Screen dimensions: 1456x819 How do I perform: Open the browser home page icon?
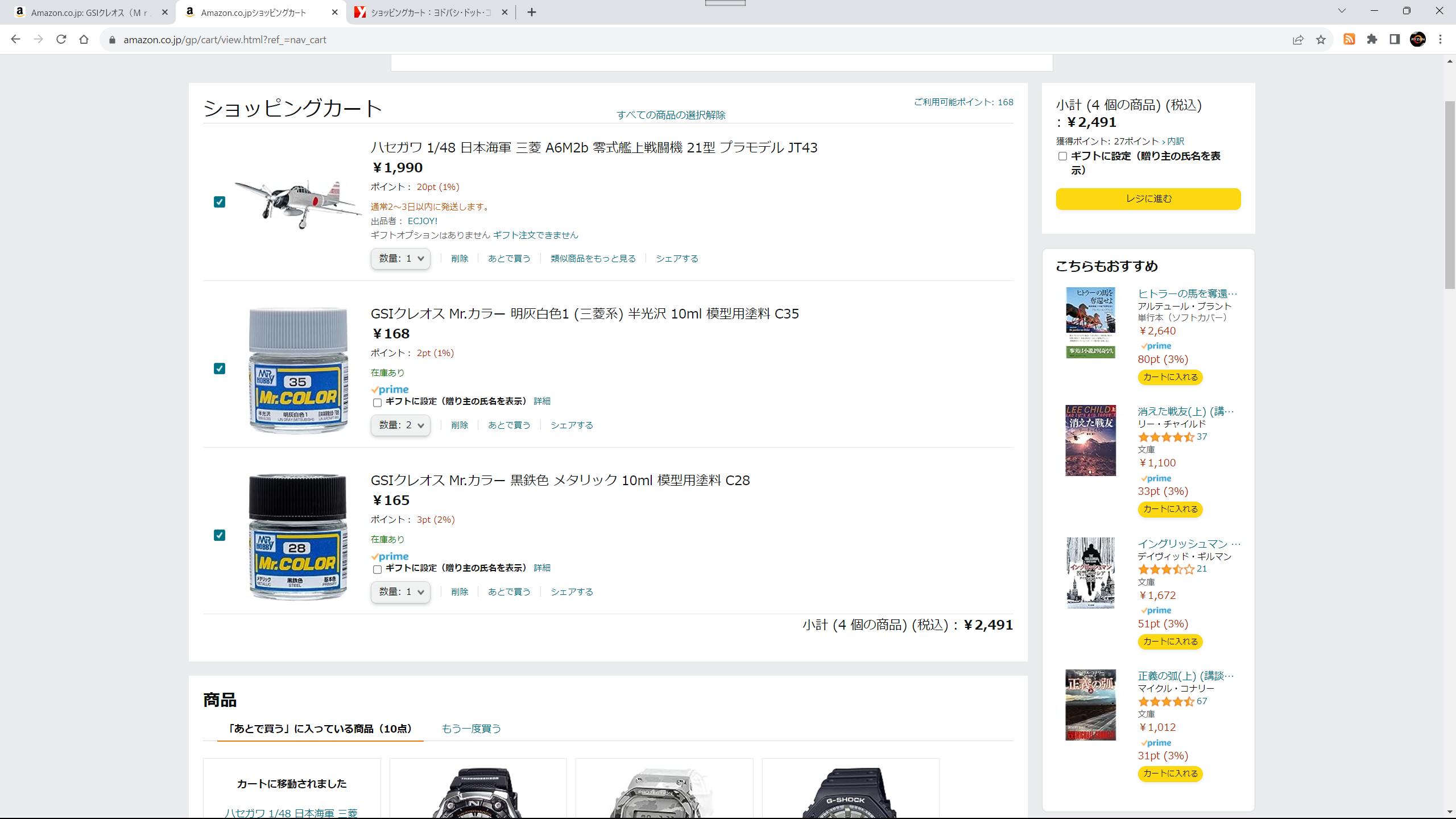click(x=84, y=39)
